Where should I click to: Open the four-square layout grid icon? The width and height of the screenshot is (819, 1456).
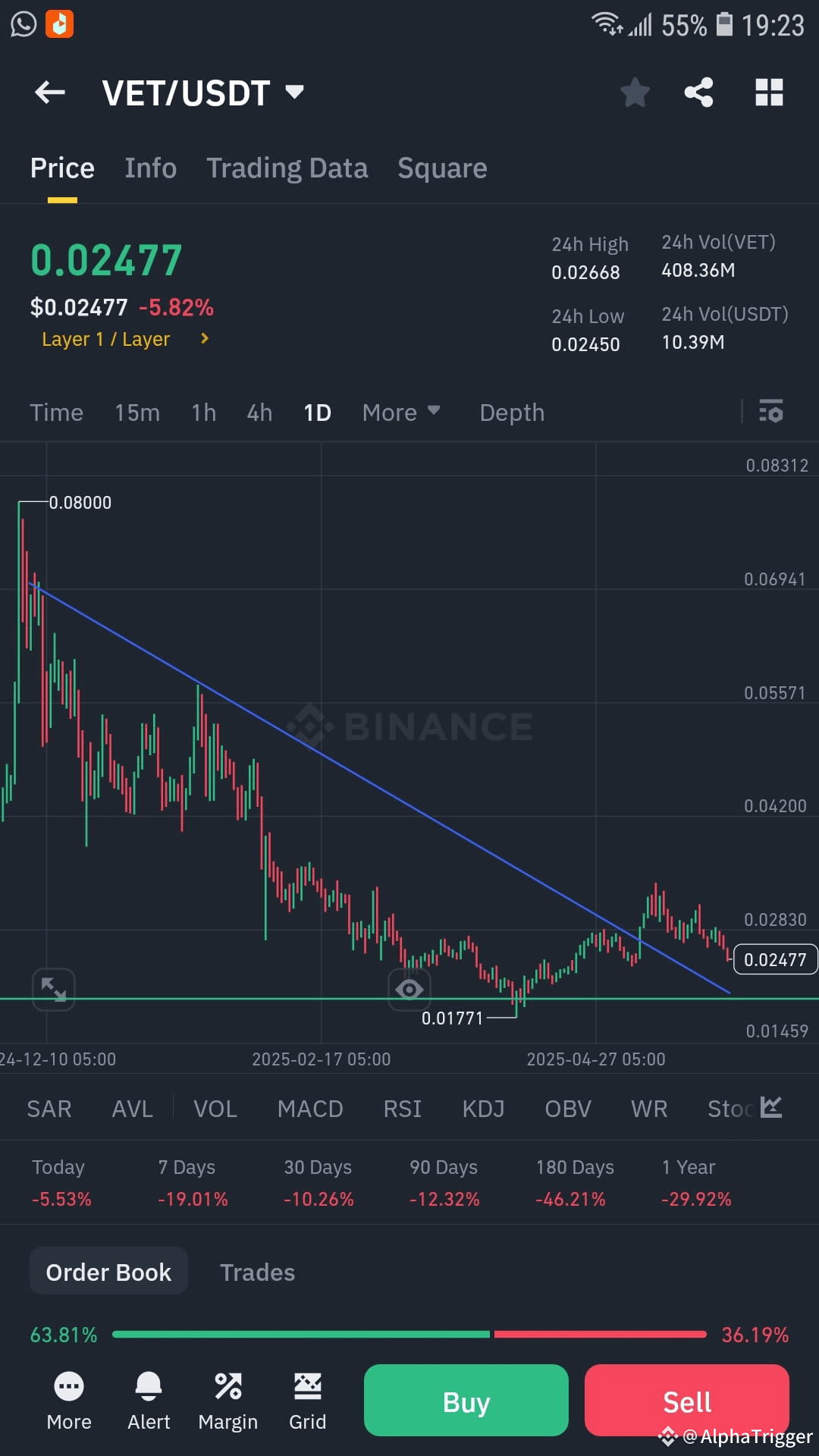(769, 93)
